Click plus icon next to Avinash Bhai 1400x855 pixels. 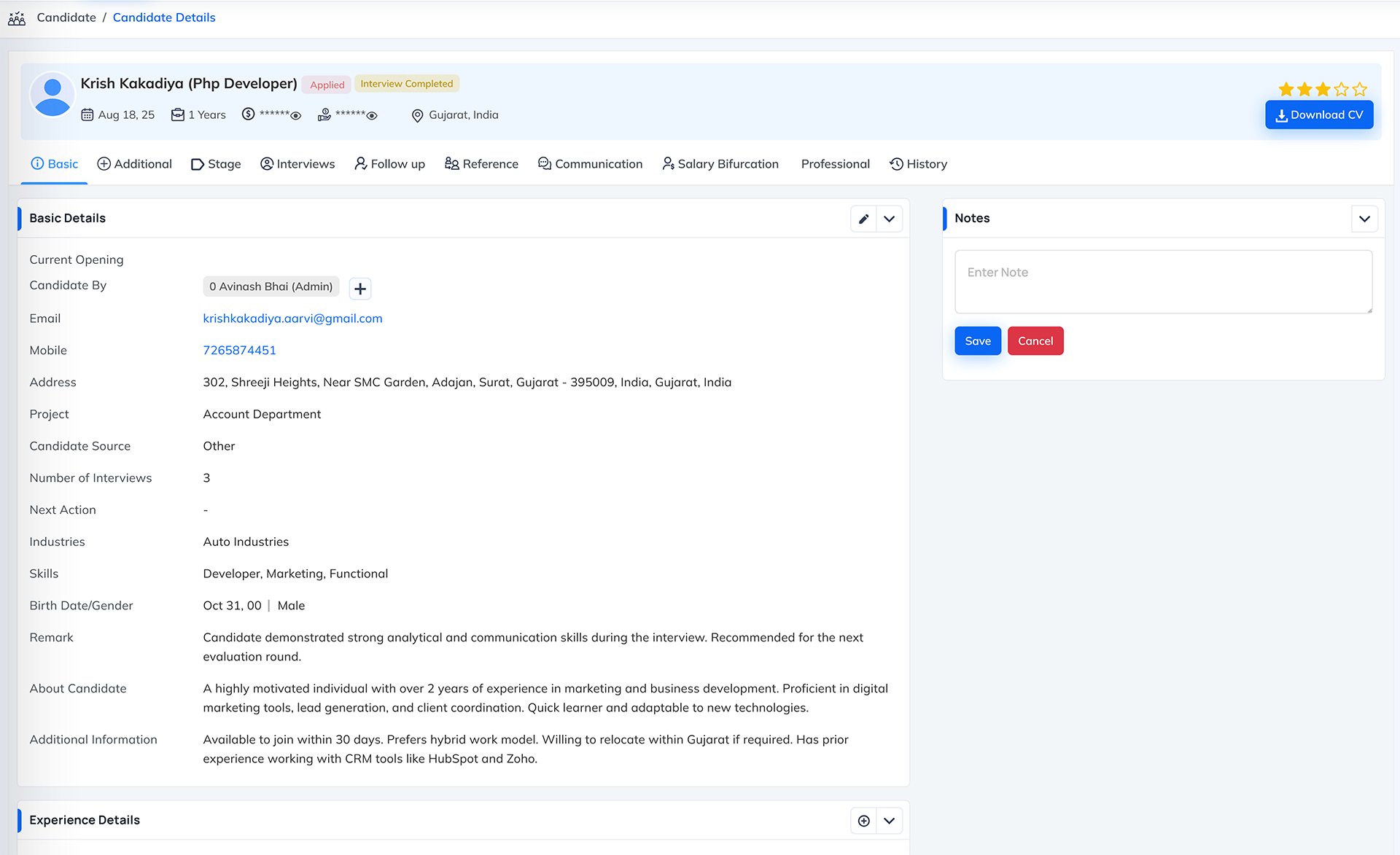359,289
